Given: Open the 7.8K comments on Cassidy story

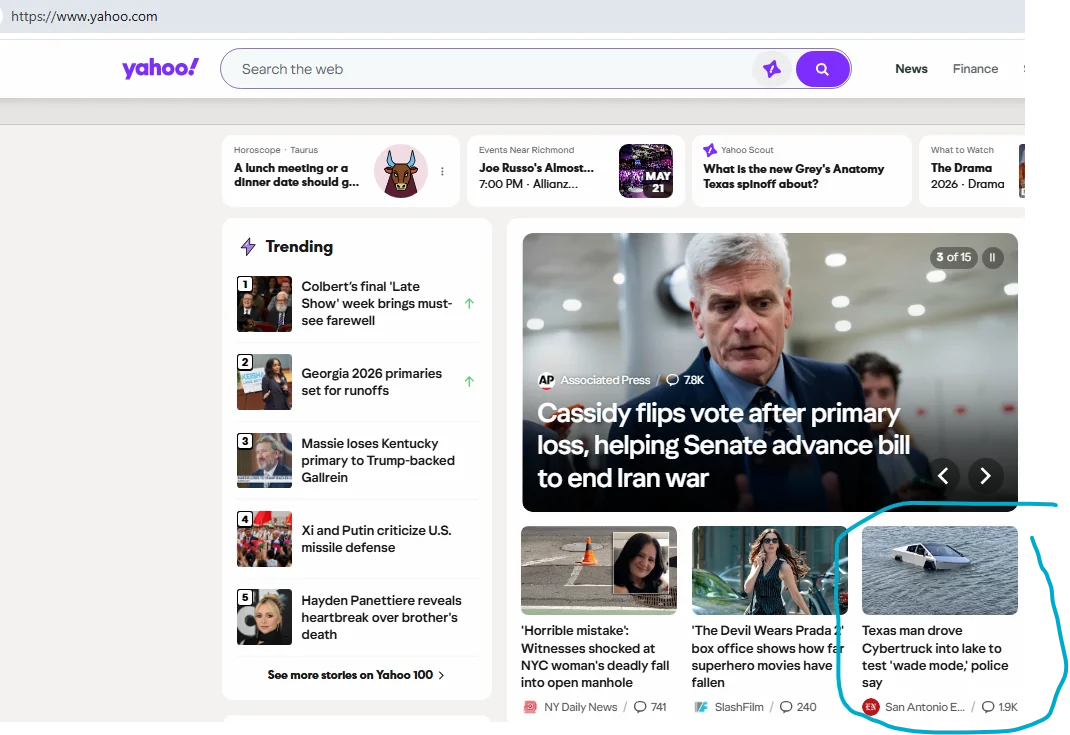Looking at the screenshot, I should (x=685, y=380).
